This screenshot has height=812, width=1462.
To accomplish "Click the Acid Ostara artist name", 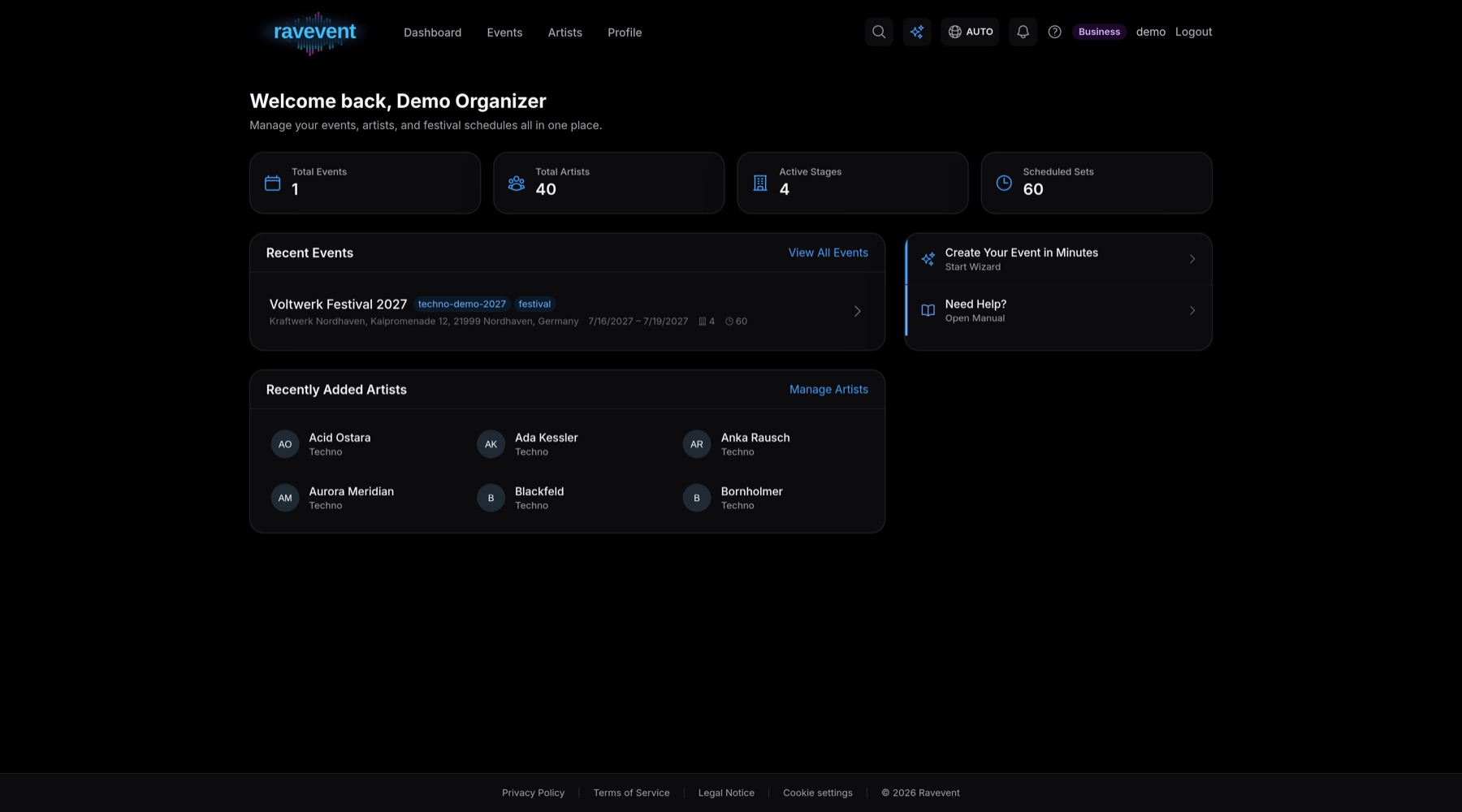I will (x=340, y=438).
